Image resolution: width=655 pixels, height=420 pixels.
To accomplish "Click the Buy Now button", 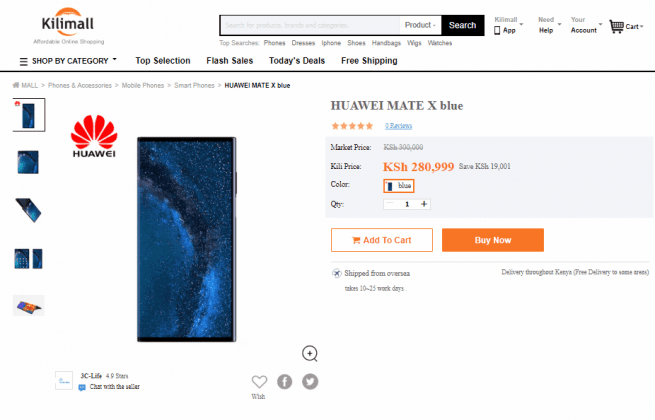I will (x=493, y=240).
